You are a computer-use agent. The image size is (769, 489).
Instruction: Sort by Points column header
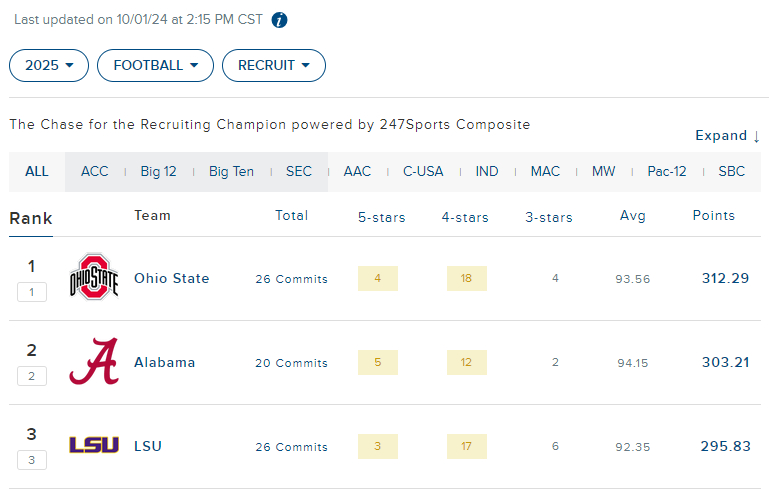tap(714, 215)
